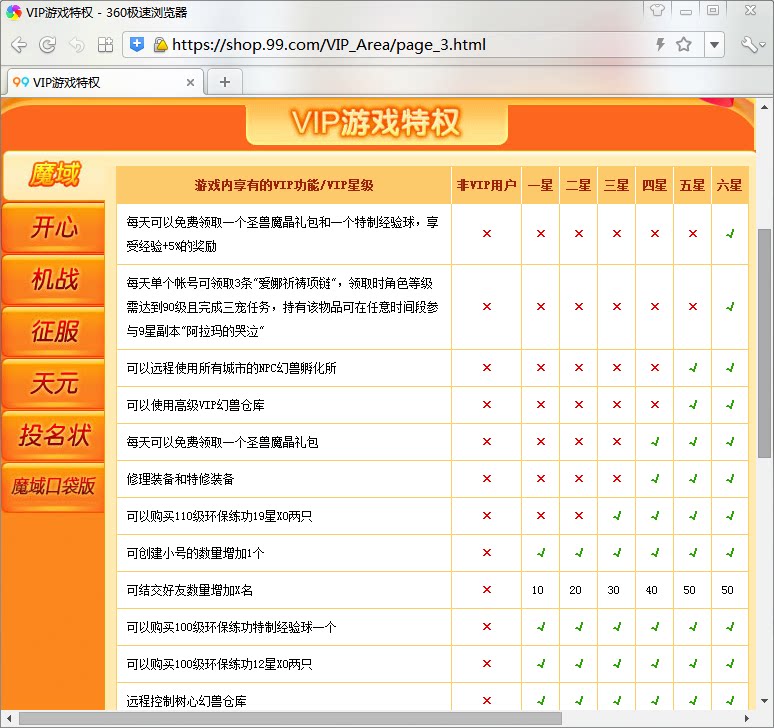Viewport: 774px width, 728px height.
Task: Click four-star checkmark in 每天可以免费领取一个圣兽魔晶礼包 row
Action: (655, 442)
